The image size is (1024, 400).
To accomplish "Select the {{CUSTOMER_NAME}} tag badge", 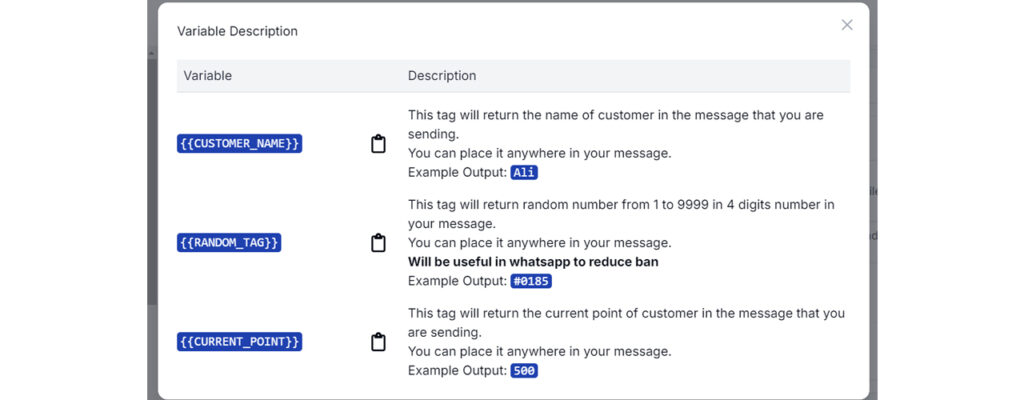I will 240,144.
